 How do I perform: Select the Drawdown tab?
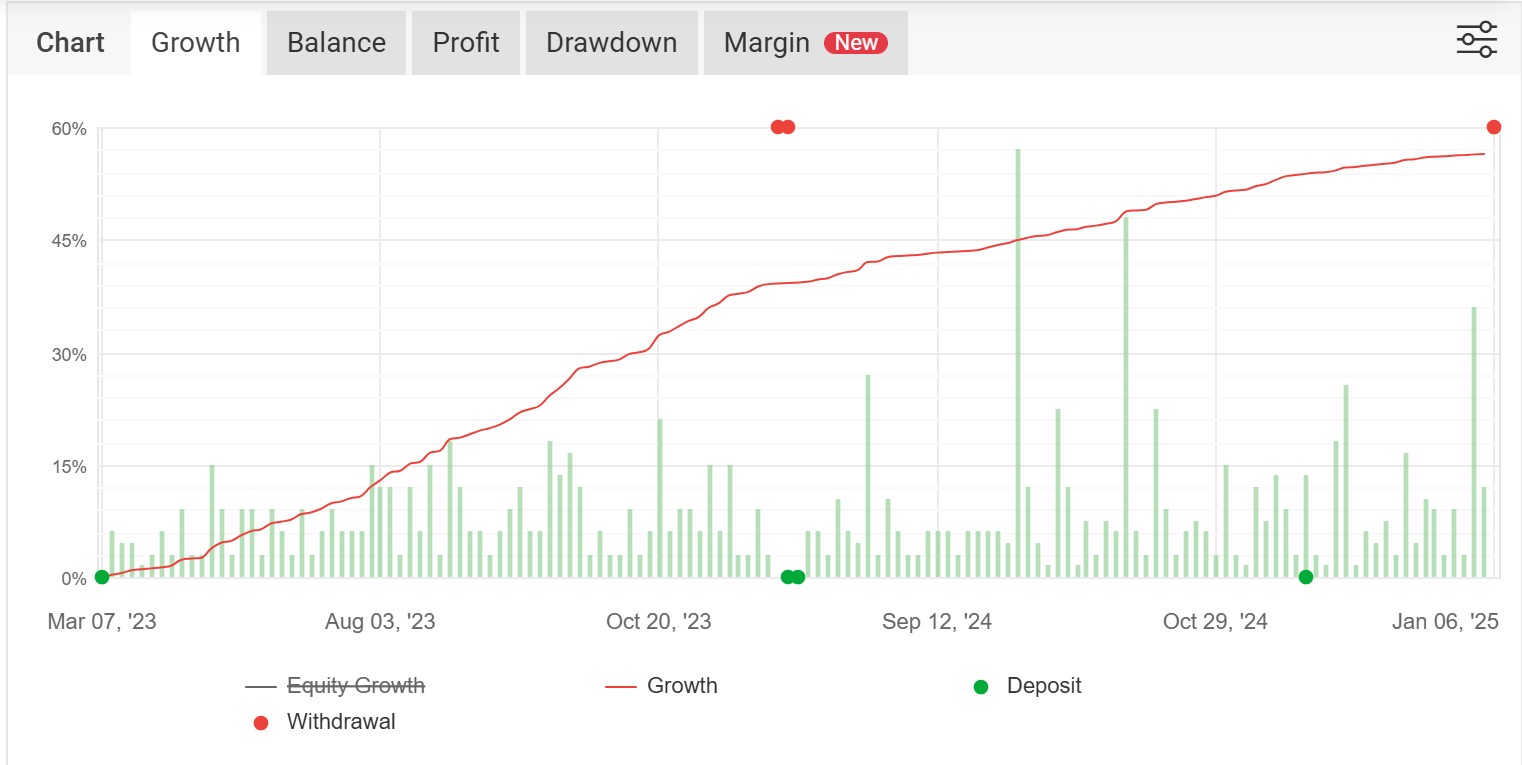click(x=611, y=42)
